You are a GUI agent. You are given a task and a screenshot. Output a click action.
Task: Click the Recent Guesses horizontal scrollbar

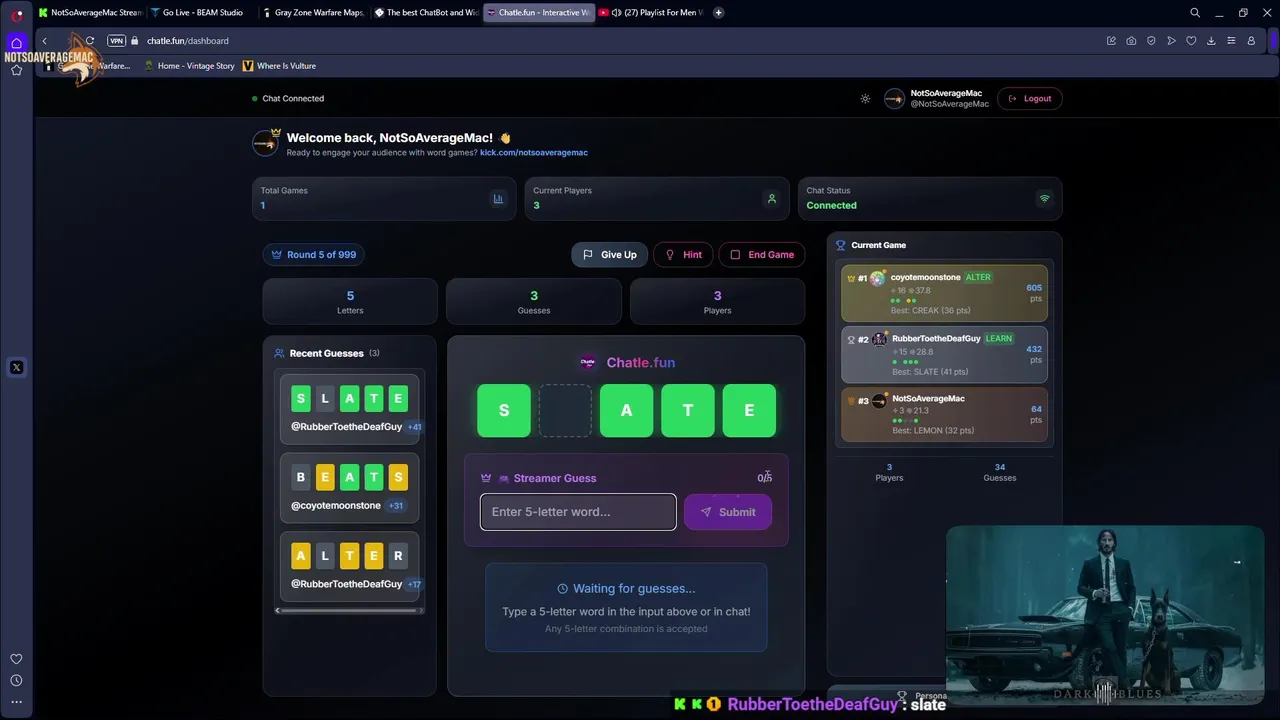click(x=347, y=610)
